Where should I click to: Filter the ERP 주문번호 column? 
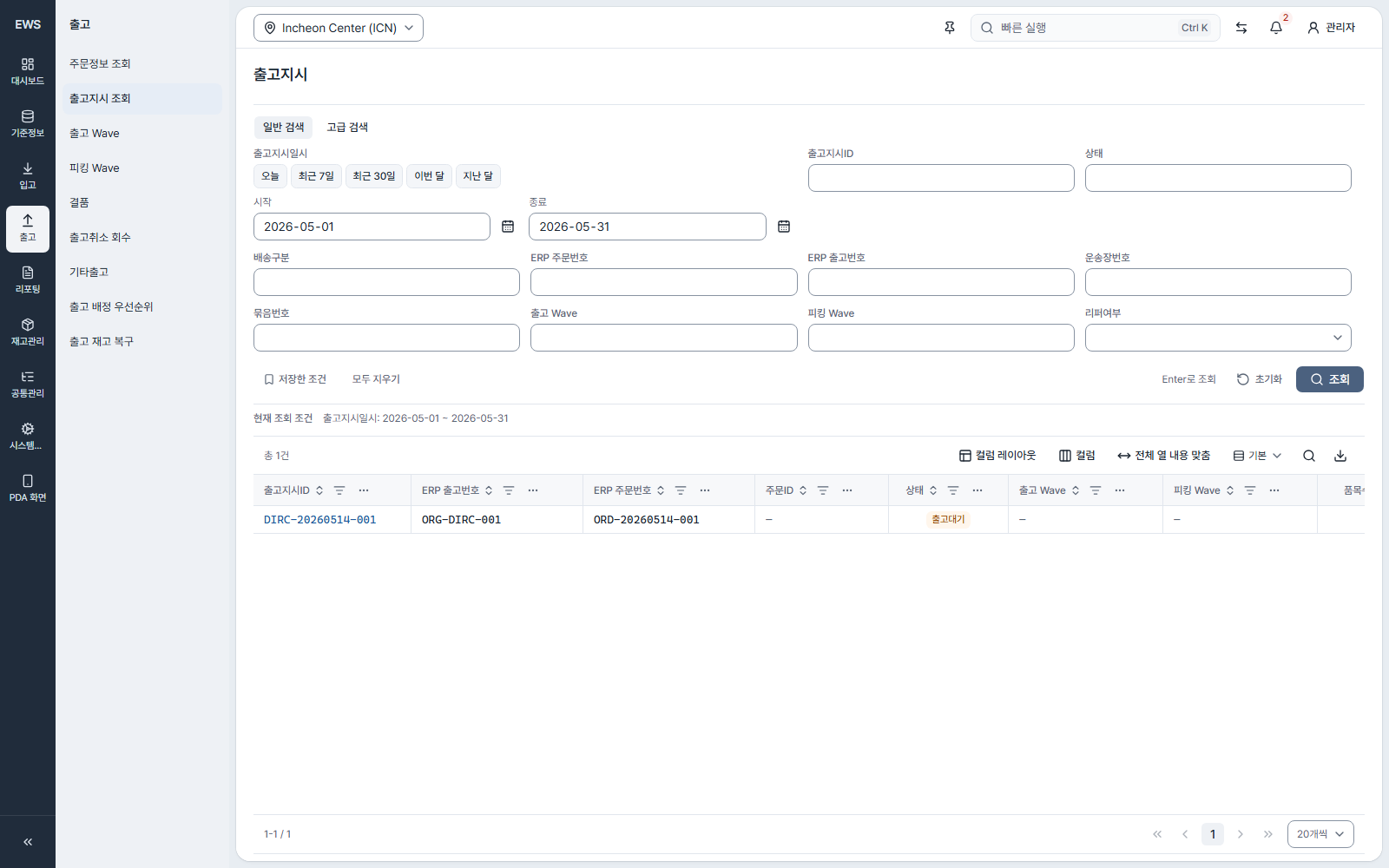tap(681, 490)
